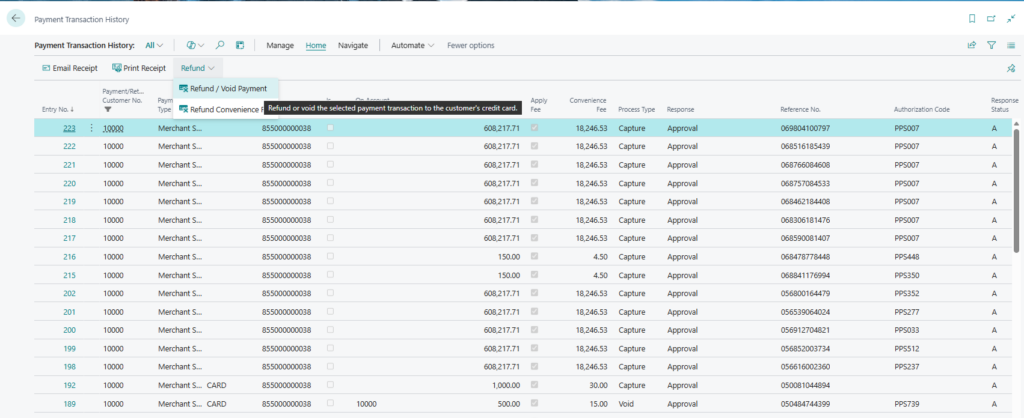This screenshot has width=1024, height=418.
Task: Click Print Receipt
Action: (x=139, y=68)
